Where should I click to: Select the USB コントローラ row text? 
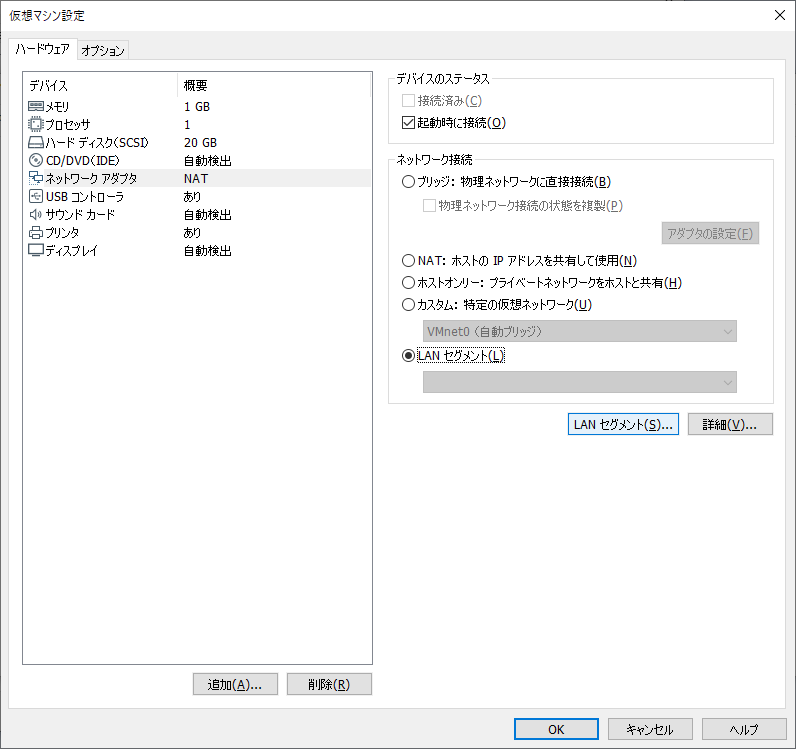(x=85, y=197)
